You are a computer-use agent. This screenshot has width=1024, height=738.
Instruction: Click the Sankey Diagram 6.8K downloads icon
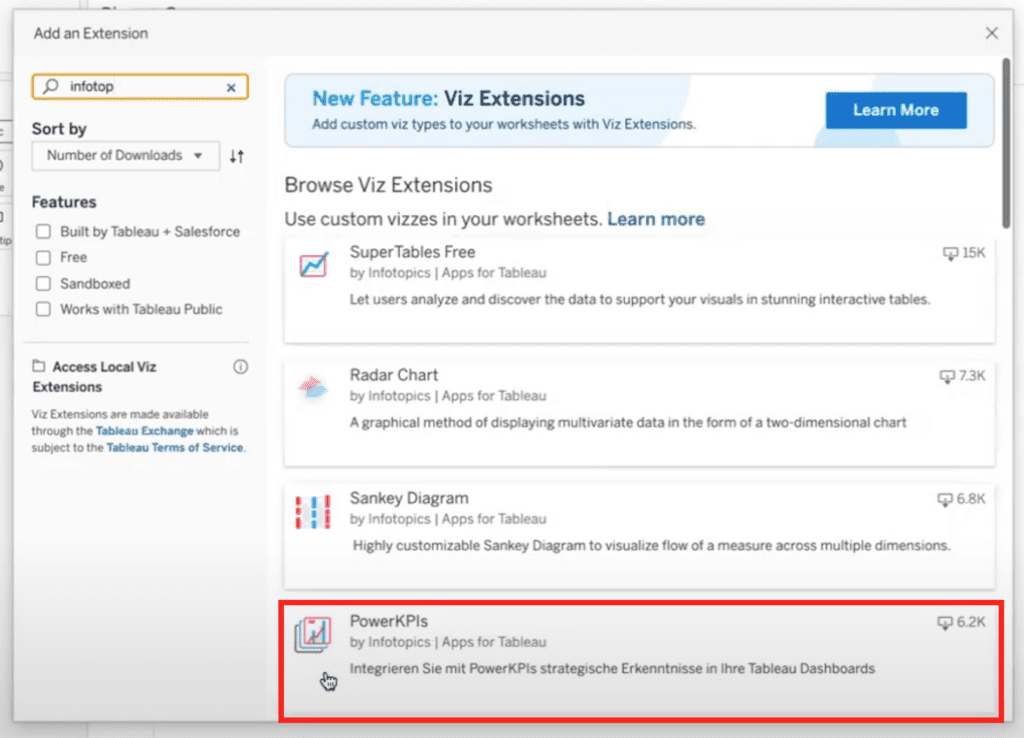(945, 500)
